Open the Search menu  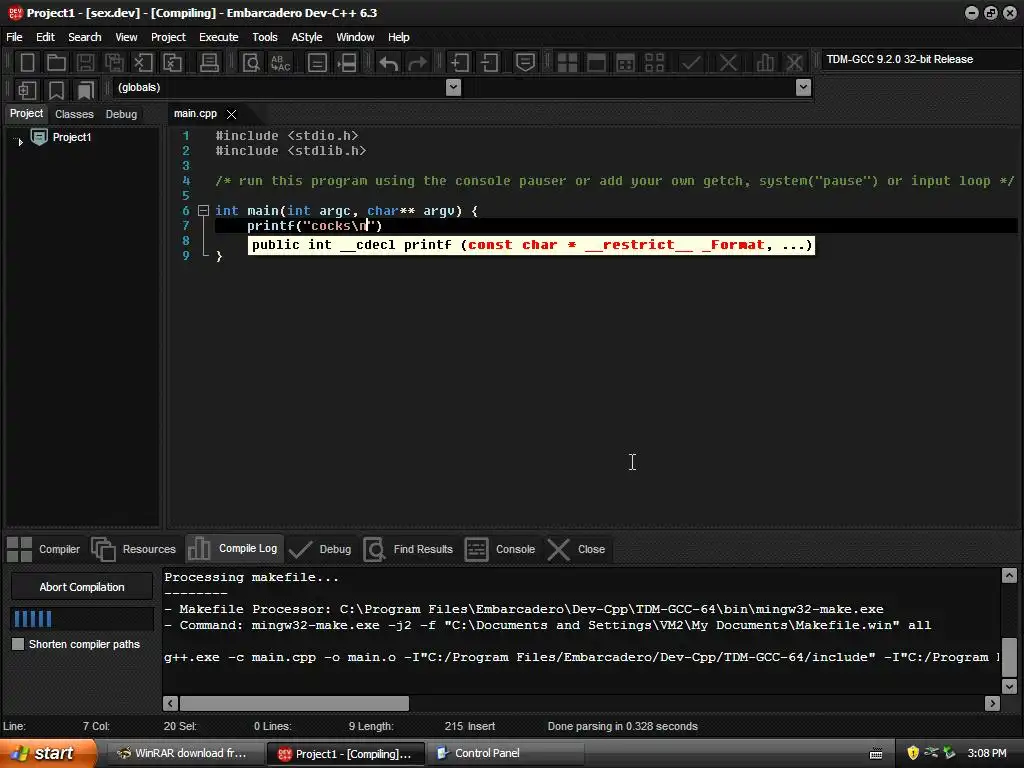click(x=85, y=37)
